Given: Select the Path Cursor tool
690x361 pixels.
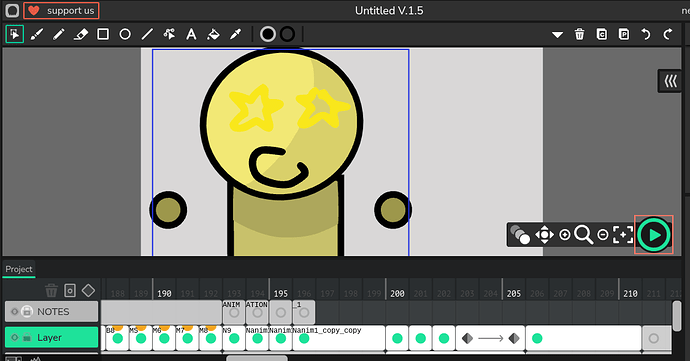Looking at the screenshot, I should coord(169,34).
